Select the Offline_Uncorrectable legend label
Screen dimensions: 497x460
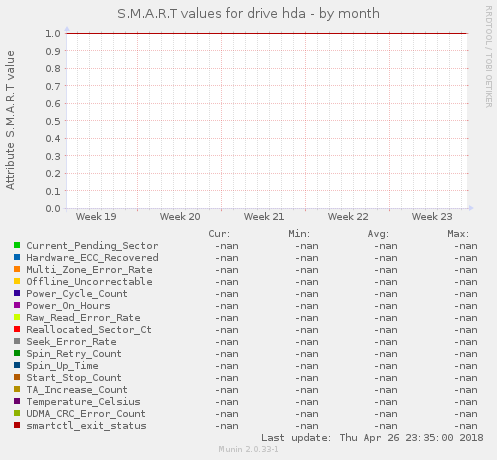coord(89,282)
